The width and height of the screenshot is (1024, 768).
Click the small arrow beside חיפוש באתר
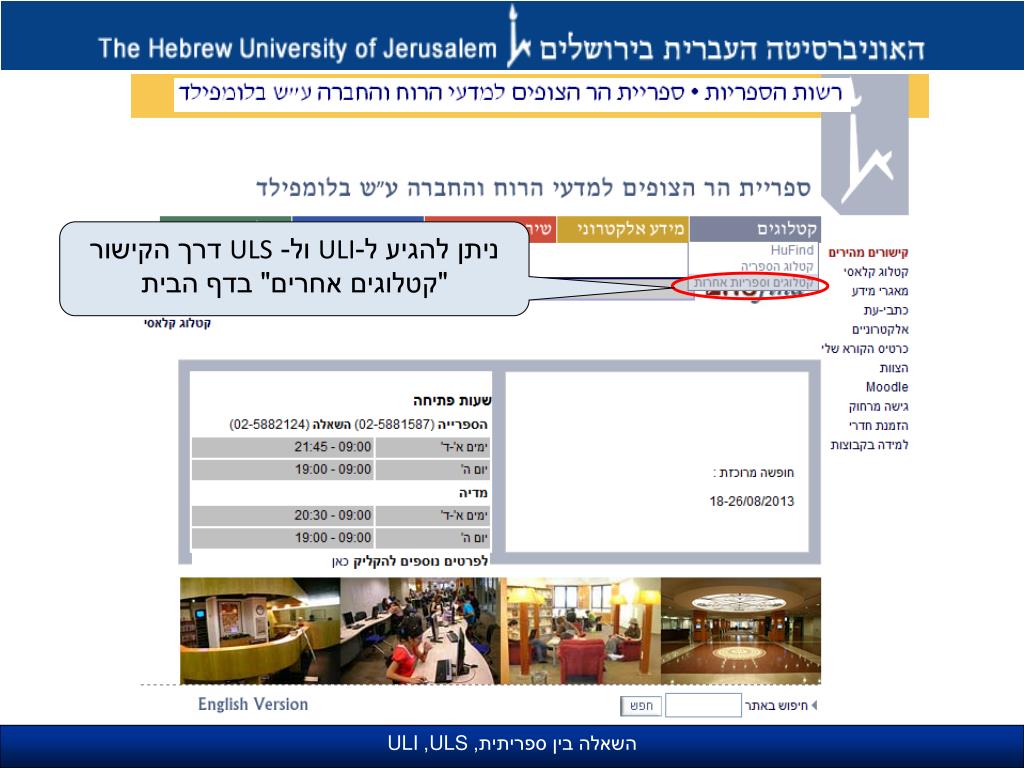coord(814,705)
